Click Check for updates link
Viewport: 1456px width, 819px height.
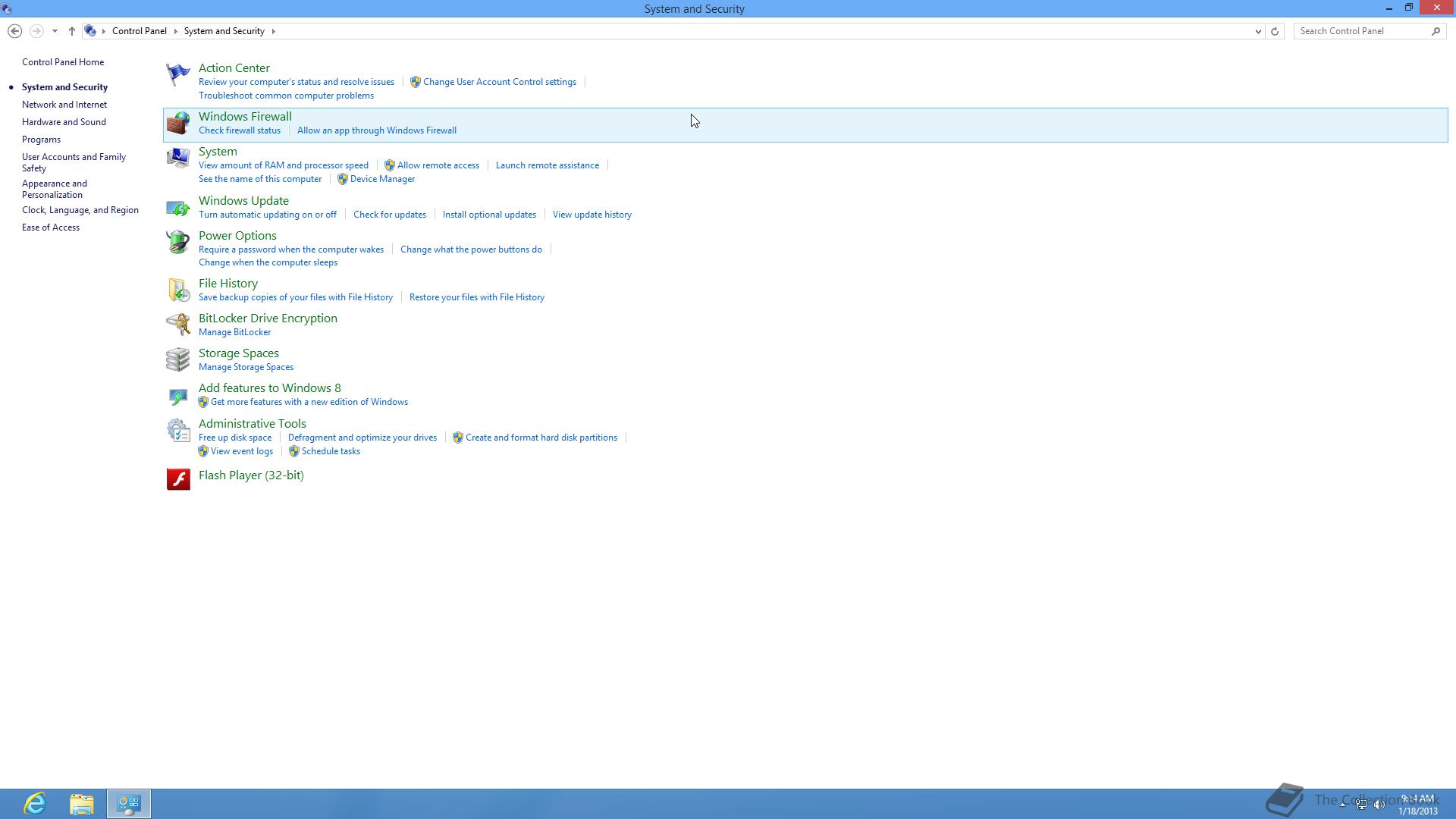[390, 215]
